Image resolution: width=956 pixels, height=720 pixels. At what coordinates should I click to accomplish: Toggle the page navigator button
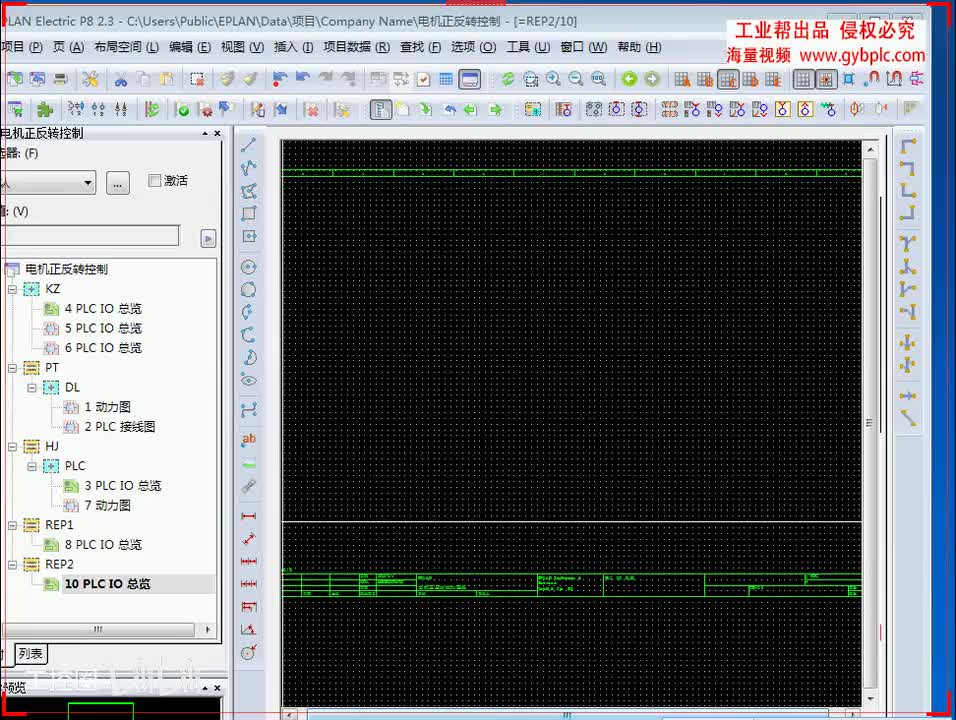[380, 110]
